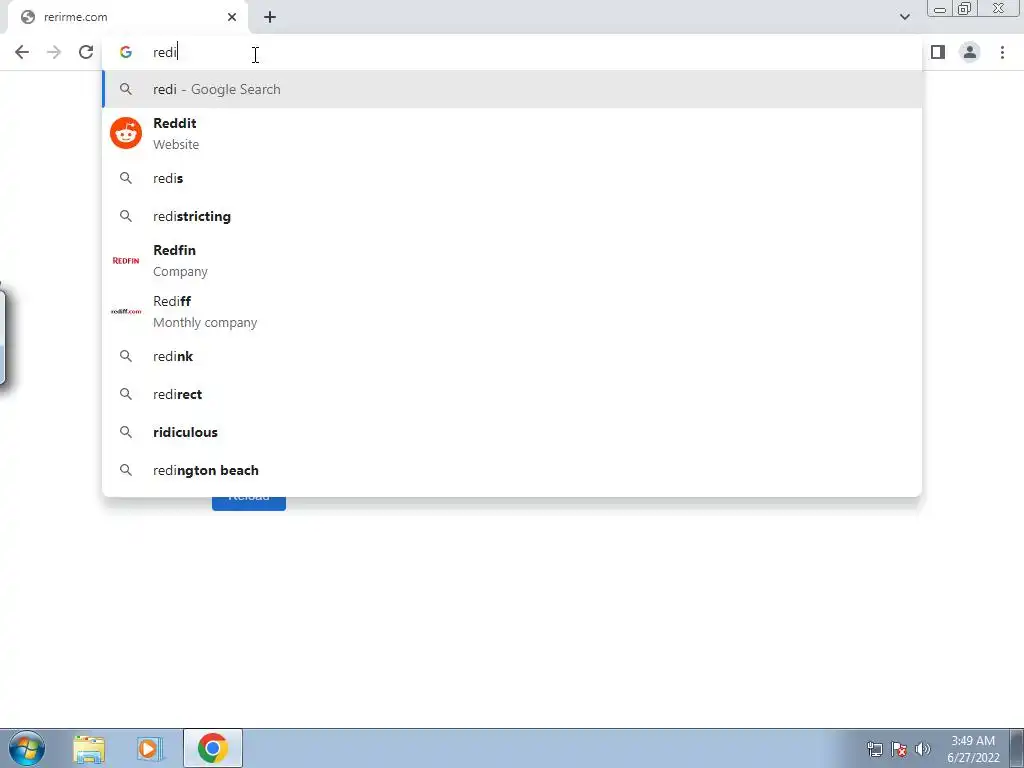Toggle the browser side panel icon
Viewport: 1024px width, 768px height.
pos(938,52)
